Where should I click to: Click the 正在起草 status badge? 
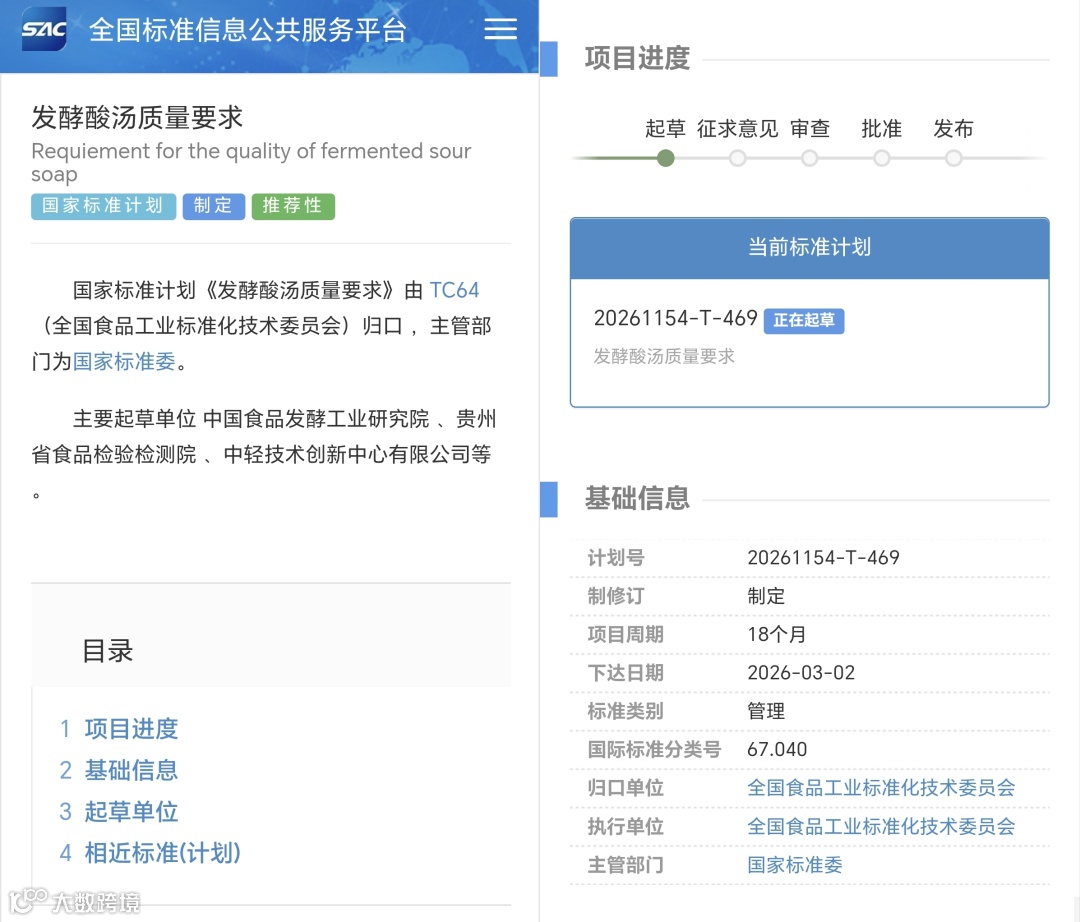pyautogui.click(x=804, y=321)
